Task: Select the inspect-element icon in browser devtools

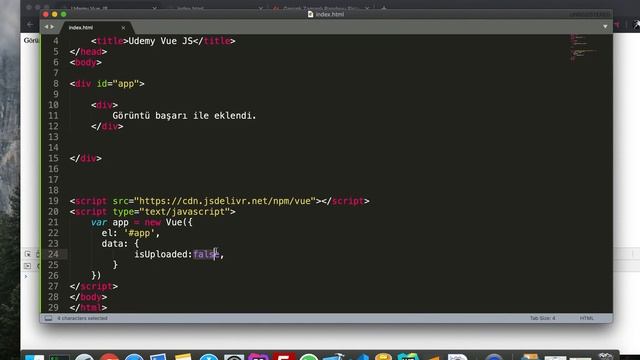Action: [x=27, y=254]
